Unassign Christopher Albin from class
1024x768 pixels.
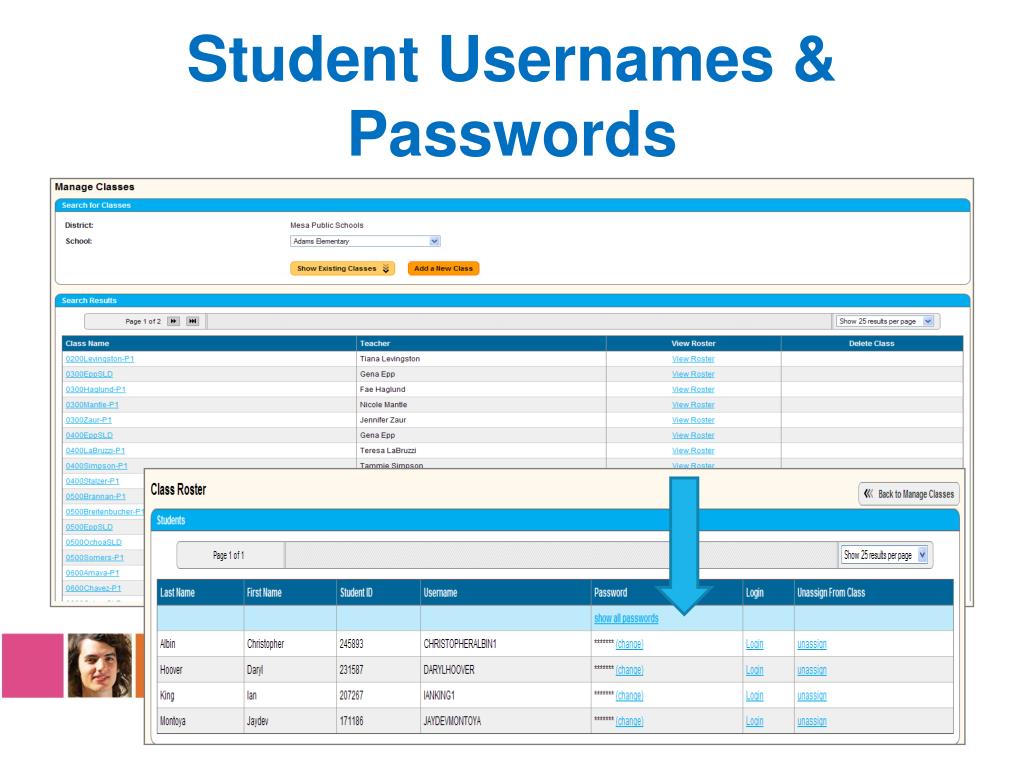812,644
